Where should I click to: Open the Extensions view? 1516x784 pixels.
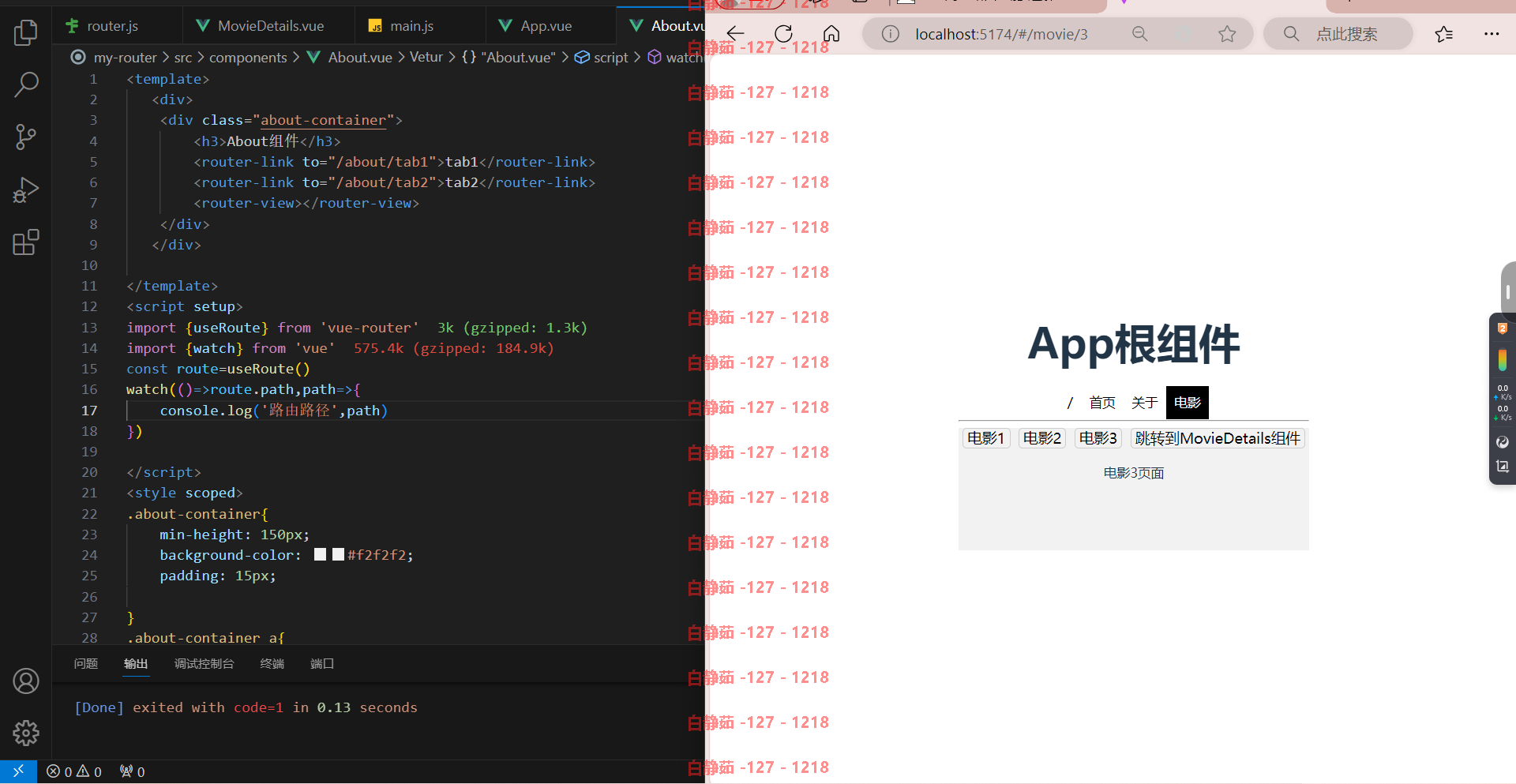(x=26, y=242)
